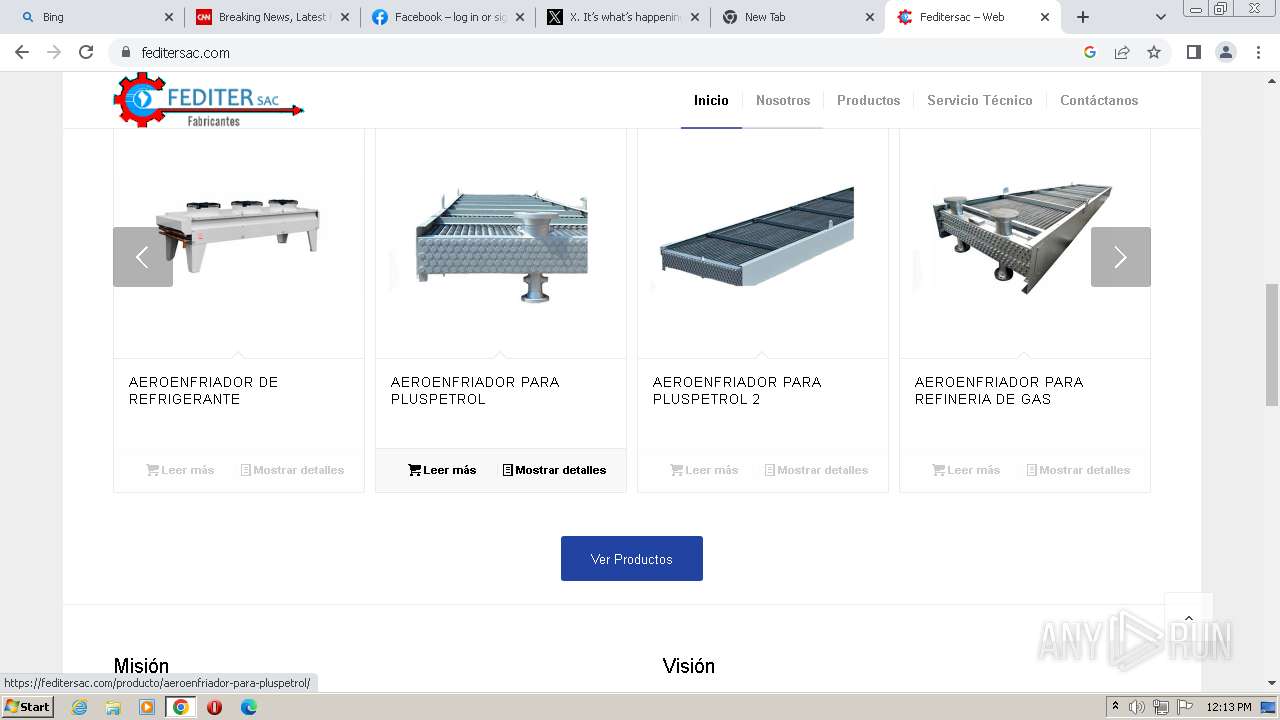
Task: Open media player from taskbar
Action: (147, 707)
